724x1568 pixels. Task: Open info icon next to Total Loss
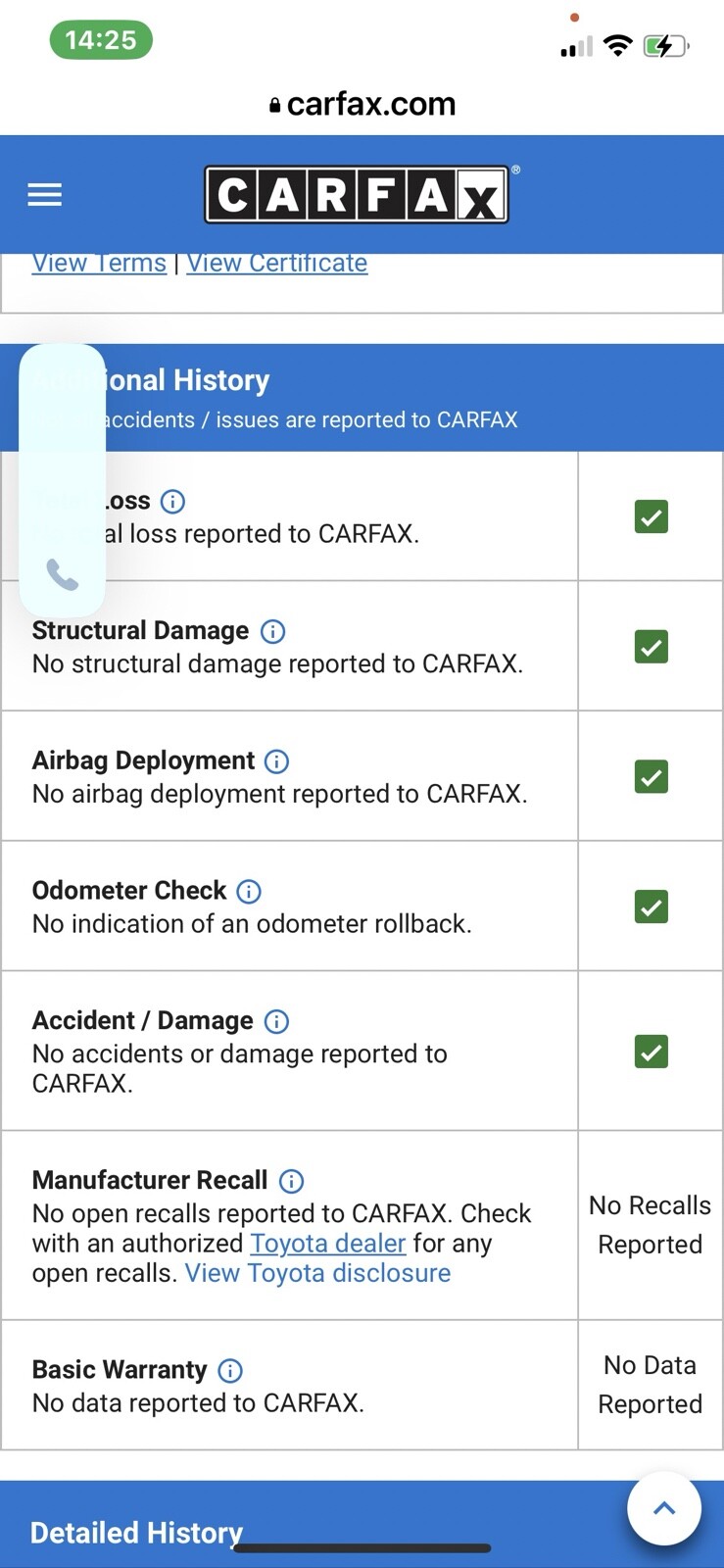(x=172, y=502)
